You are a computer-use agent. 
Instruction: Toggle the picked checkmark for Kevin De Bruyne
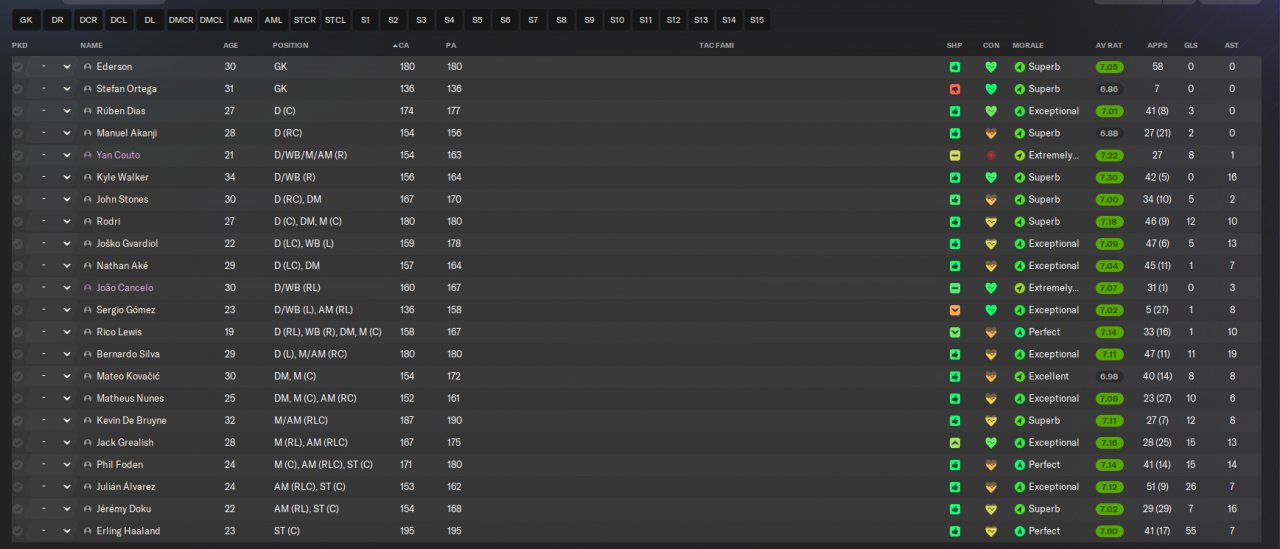(17, 421)
